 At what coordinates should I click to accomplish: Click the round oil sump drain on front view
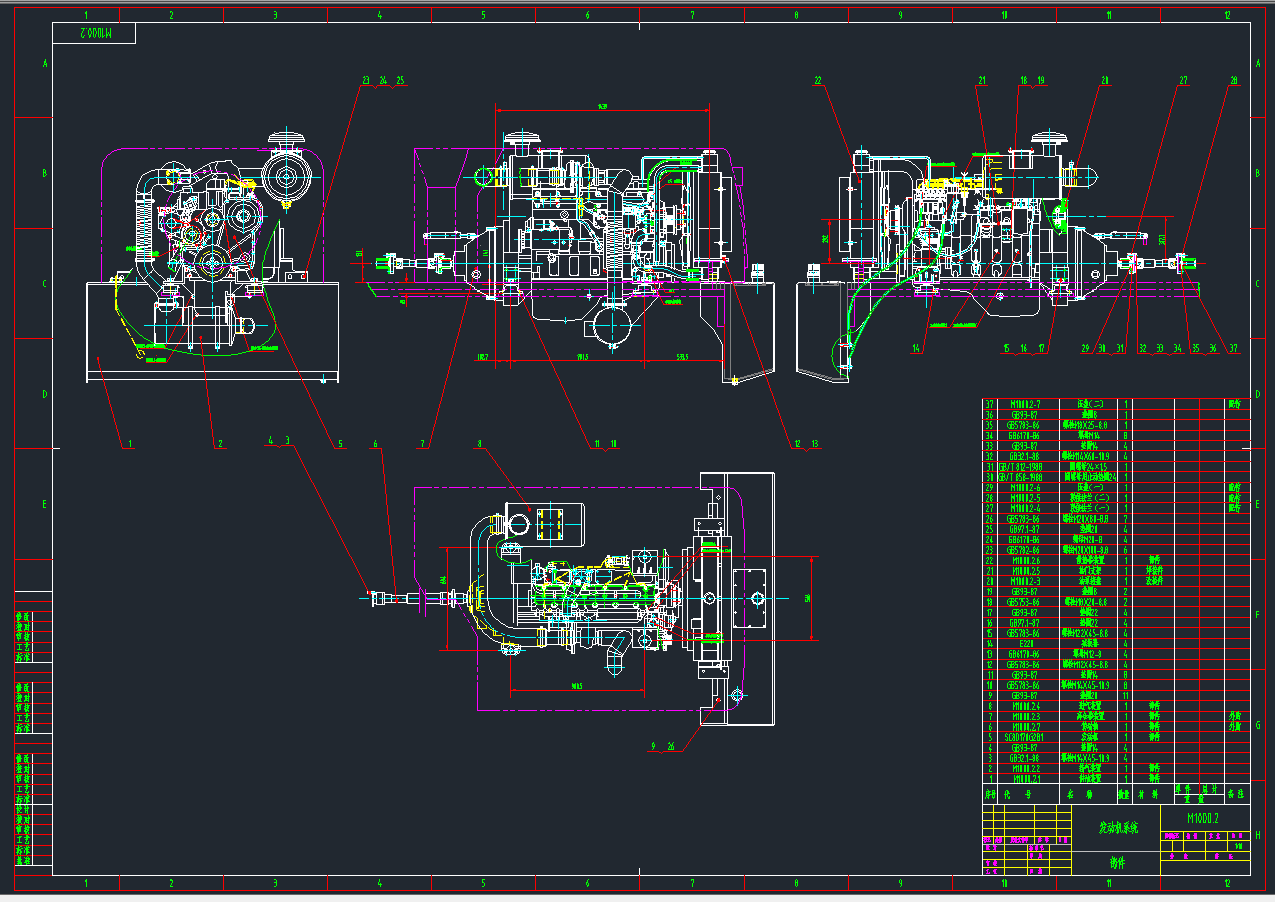[610, 325]
